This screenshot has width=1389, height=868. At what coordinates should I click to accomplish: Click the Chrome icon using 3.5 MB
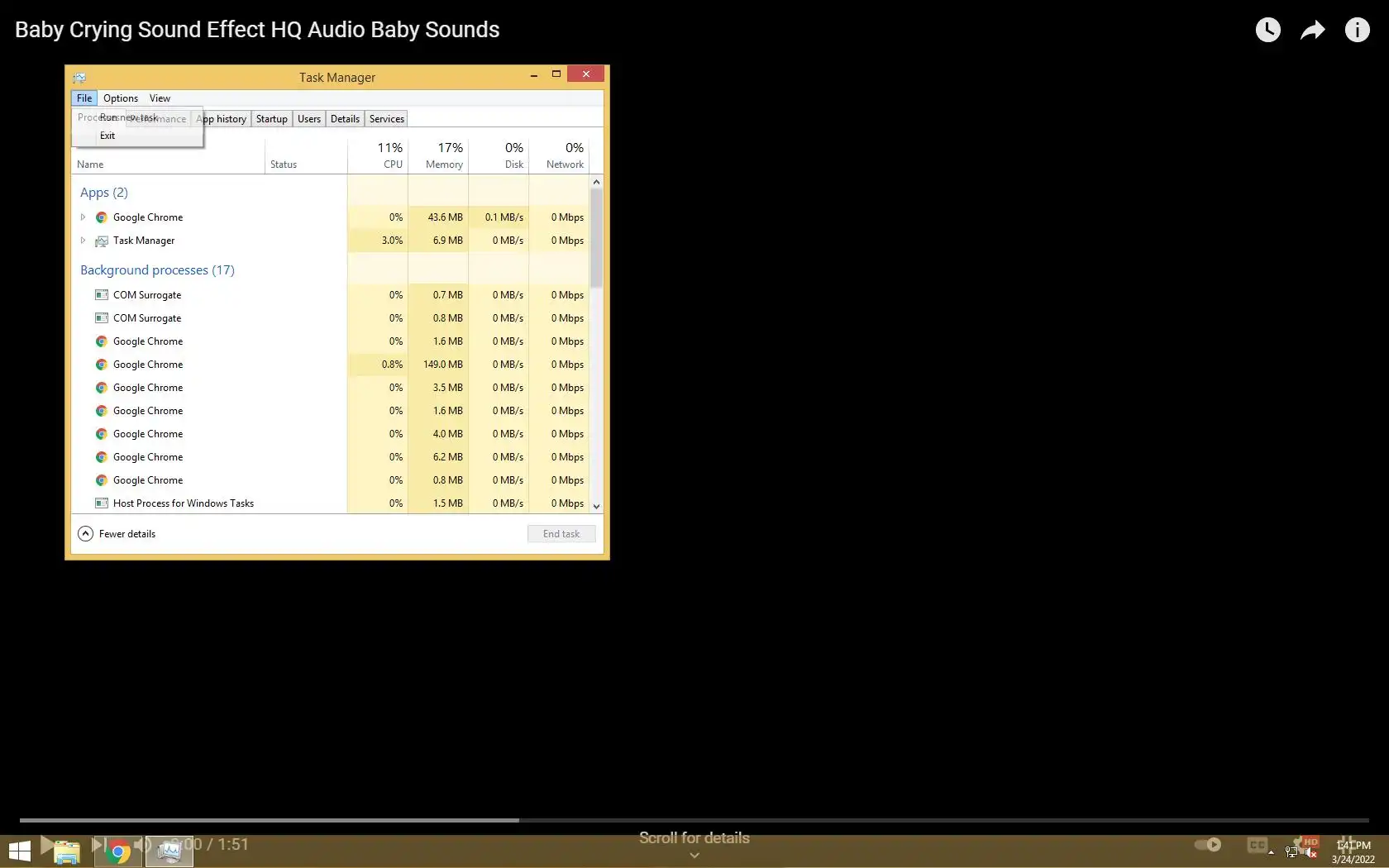(x=102, y=388)
